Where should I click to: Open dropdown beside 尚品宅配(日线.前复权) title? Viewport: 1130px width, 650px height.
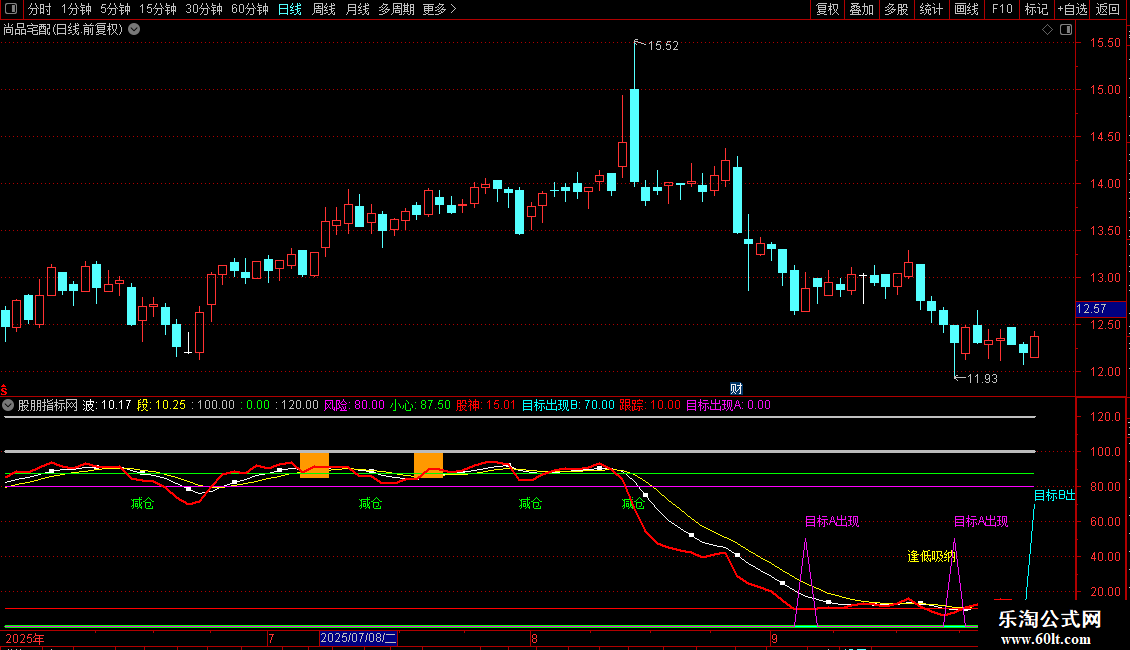[x=134, y=30]
